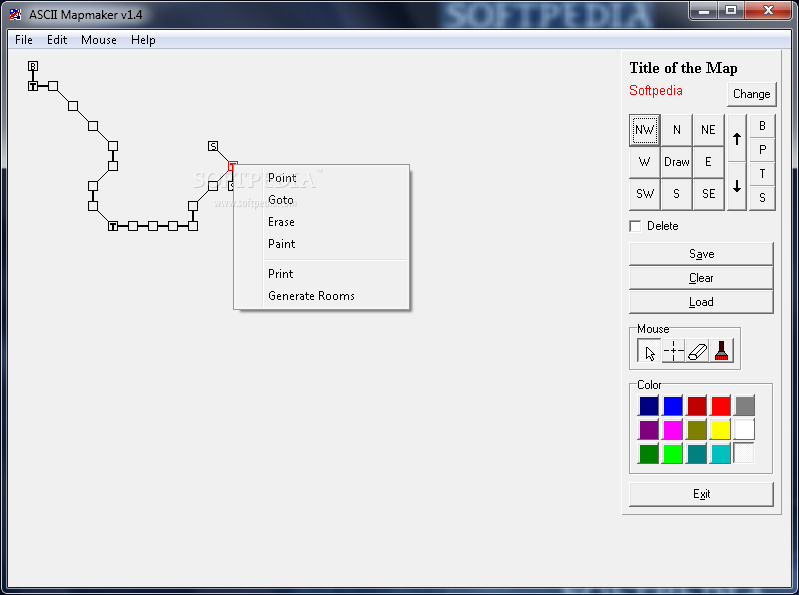
Task: Click the SE direction button
Action: tap(708, 194)
